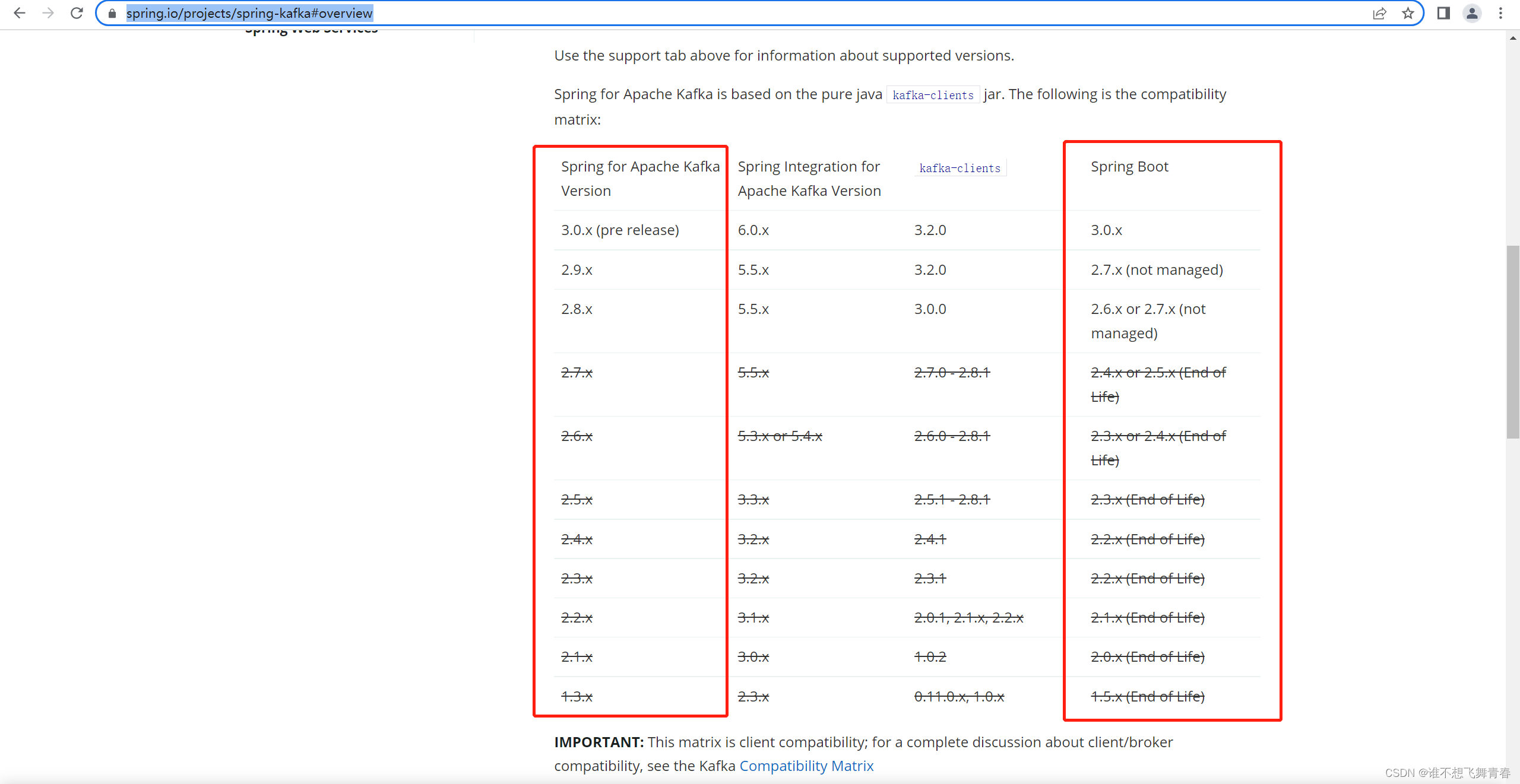The height and width of the screenshot is (784, 1520).
Task: Click the vertical scrollbar thumb
Action: (1513, 341)
